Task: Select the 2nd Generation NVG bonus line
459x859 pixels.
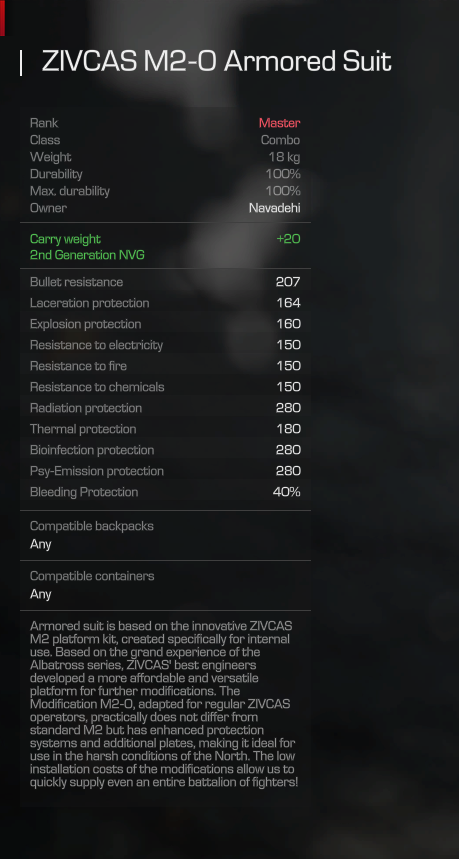Action: coord(87,255)
